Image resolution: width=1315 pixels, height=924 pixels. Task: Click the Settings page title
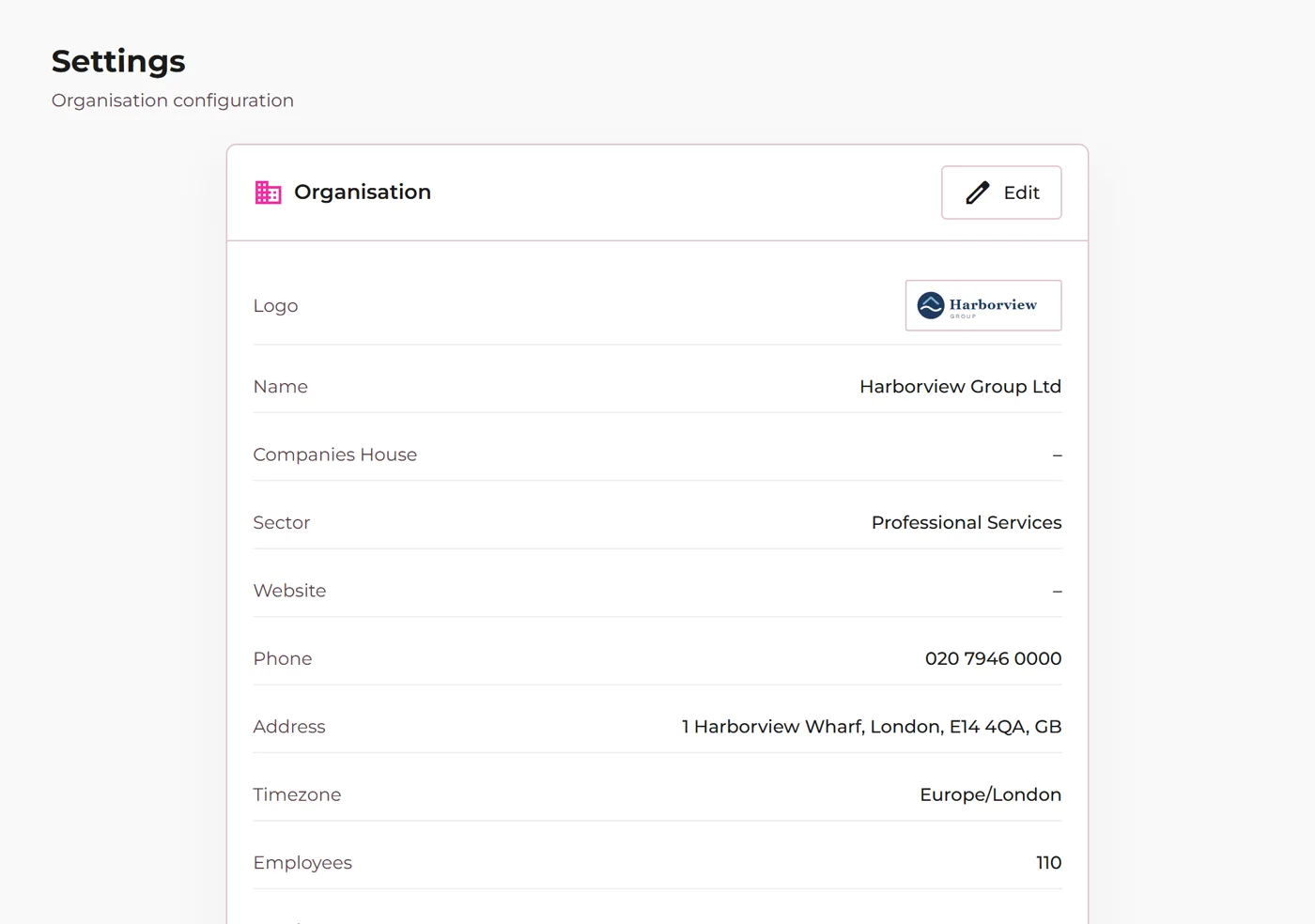[118, 61]
